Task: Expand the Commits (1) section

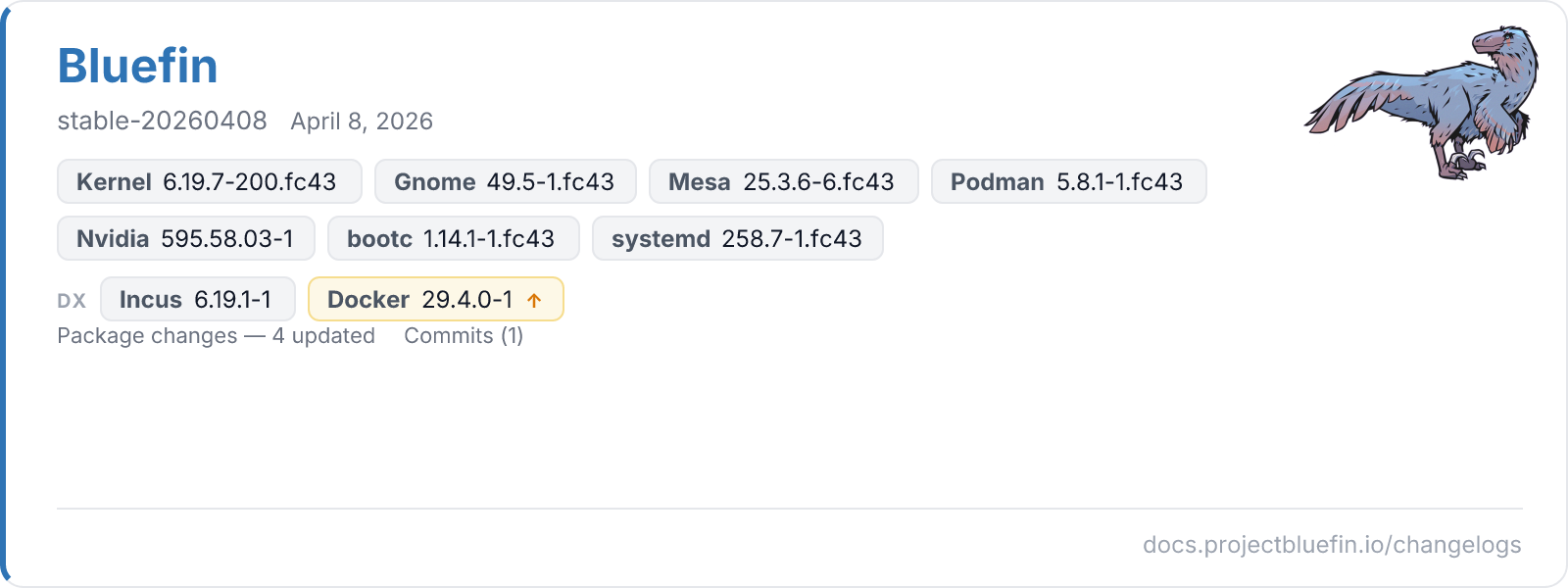Action: [464, 336]
